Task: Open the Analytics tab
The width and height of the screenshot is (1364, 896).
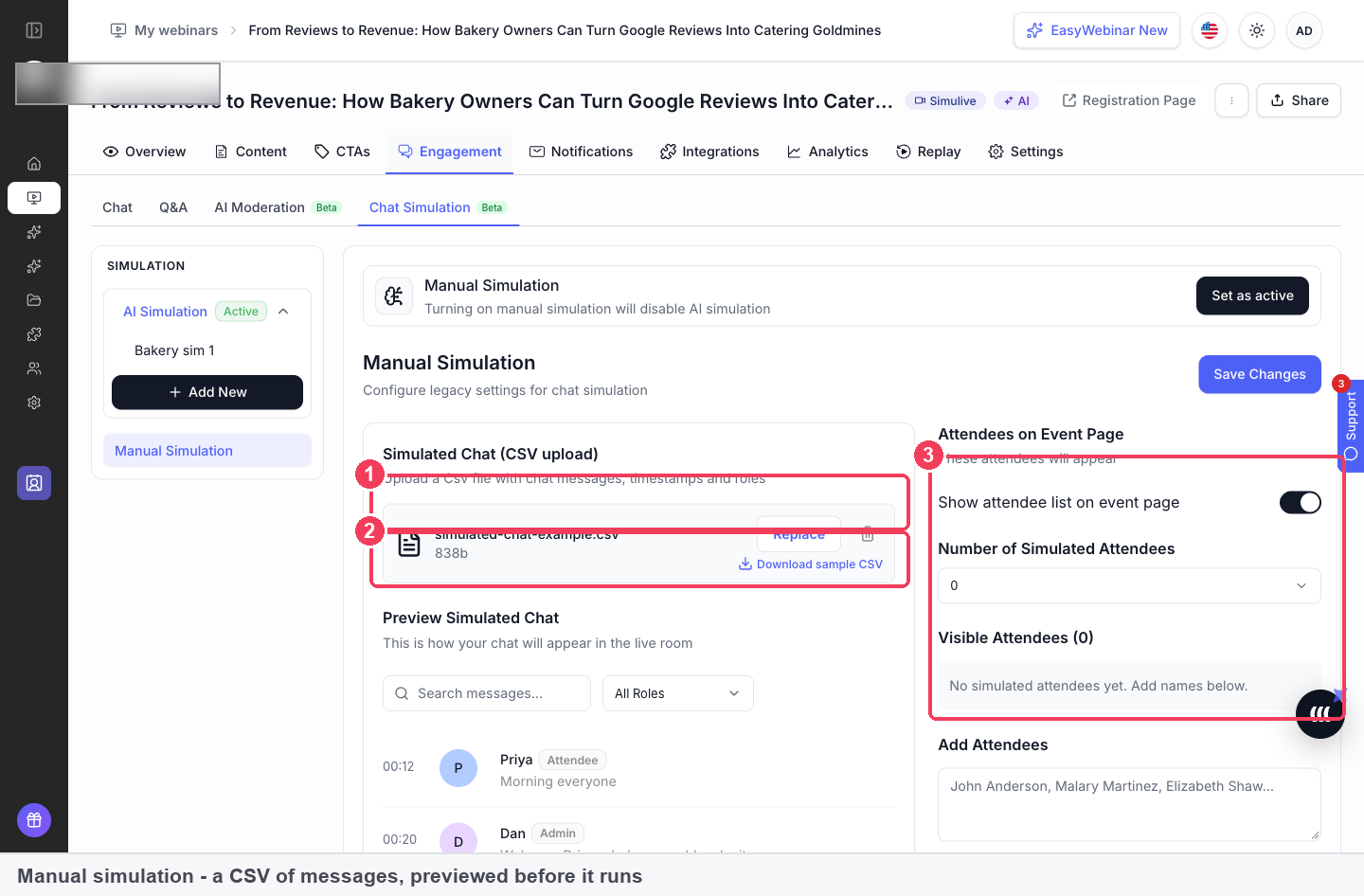Action: pyautogui.click(x=827, y=152)
